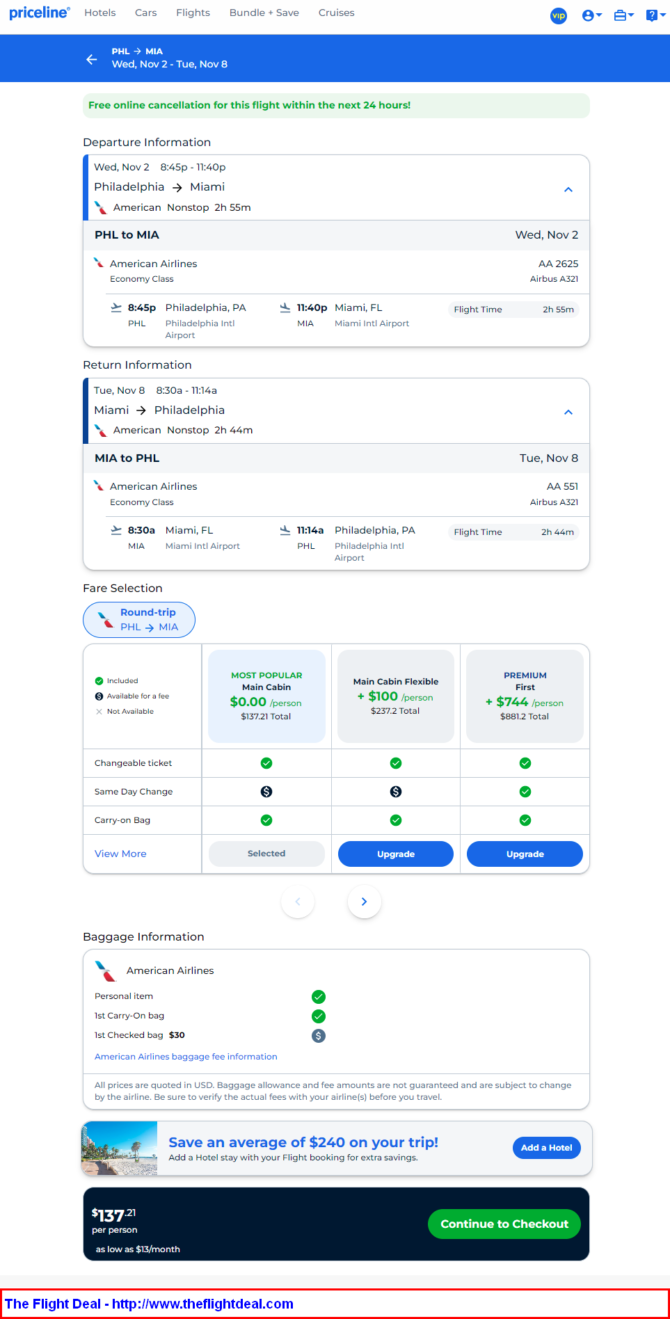The height and width of the screenshot is (1319, 670).
Task: Click the Available for a fee legend icon
Action: point(99,696)
